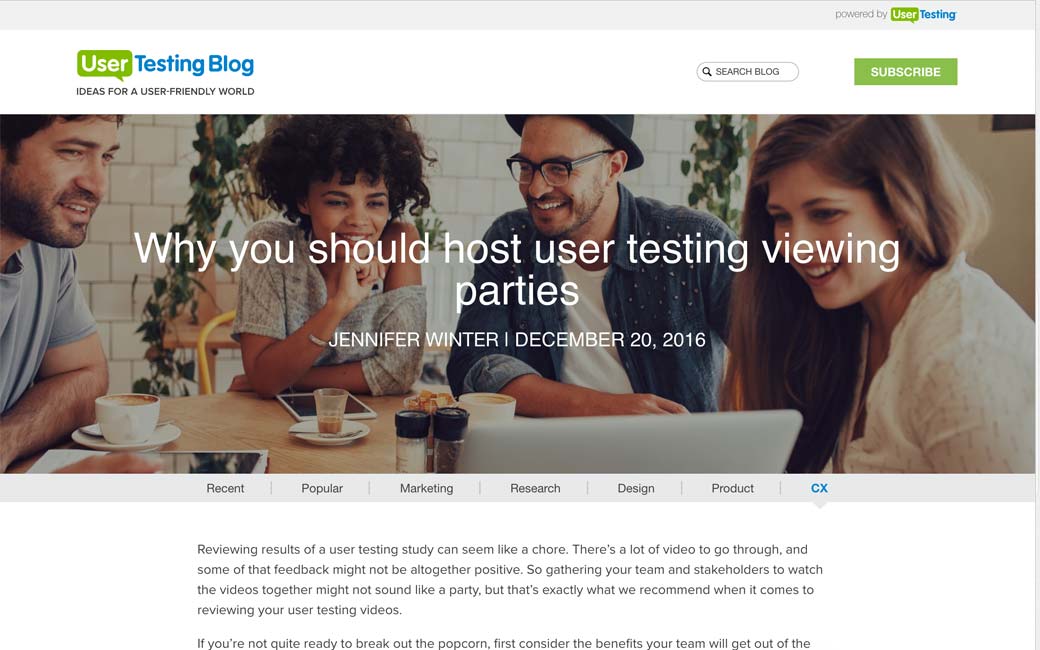Open the Recent tab
Viewport: 1040px width, 650px height.
click(x=225, y=488)
